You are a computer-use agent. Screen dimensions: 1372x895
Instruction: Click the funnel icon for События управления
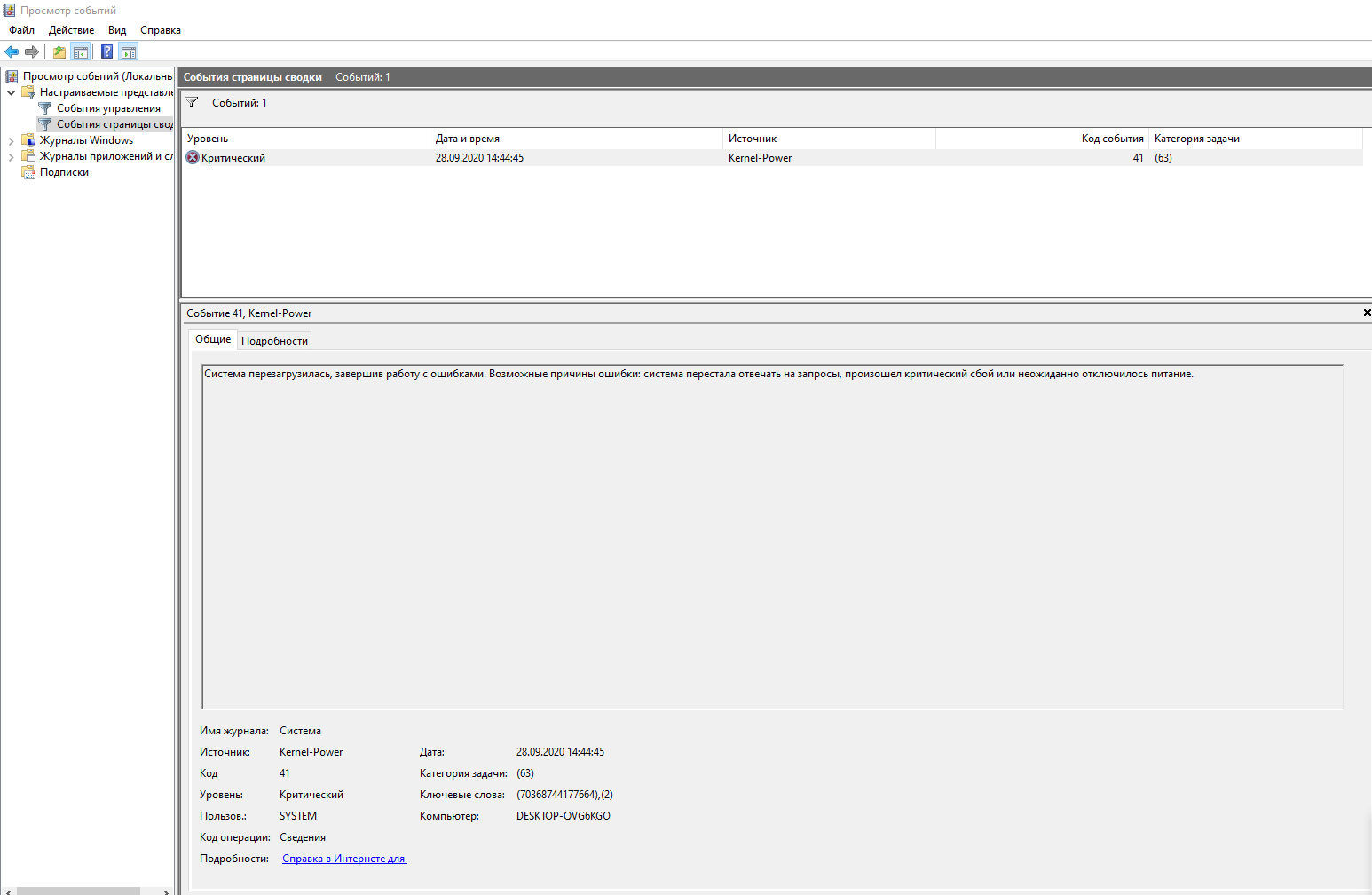click(x=45, y=108)
